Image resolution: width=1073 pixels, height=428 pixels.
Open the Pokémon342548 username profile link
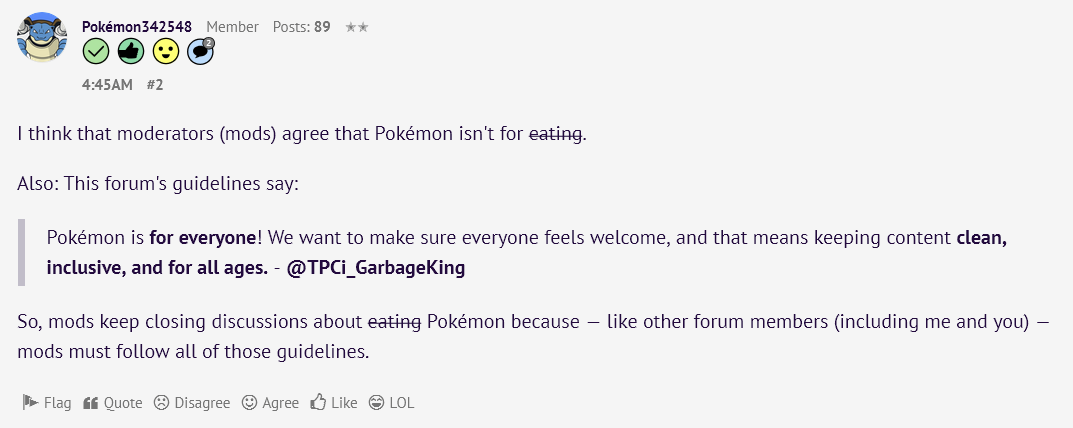[137, 27]
